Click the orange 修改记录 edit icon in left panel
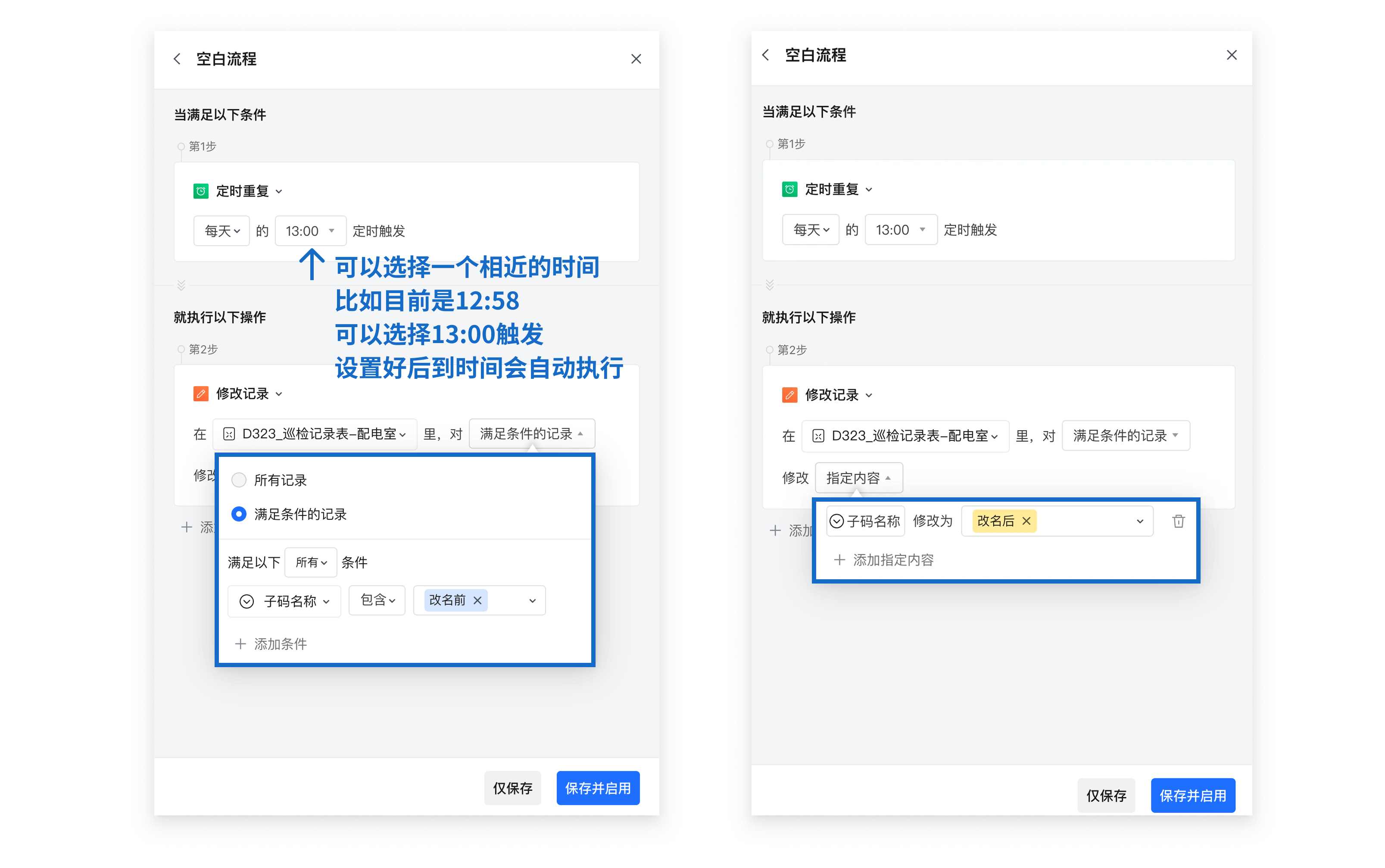1385x868 pixels. click(x=200, y=393)
